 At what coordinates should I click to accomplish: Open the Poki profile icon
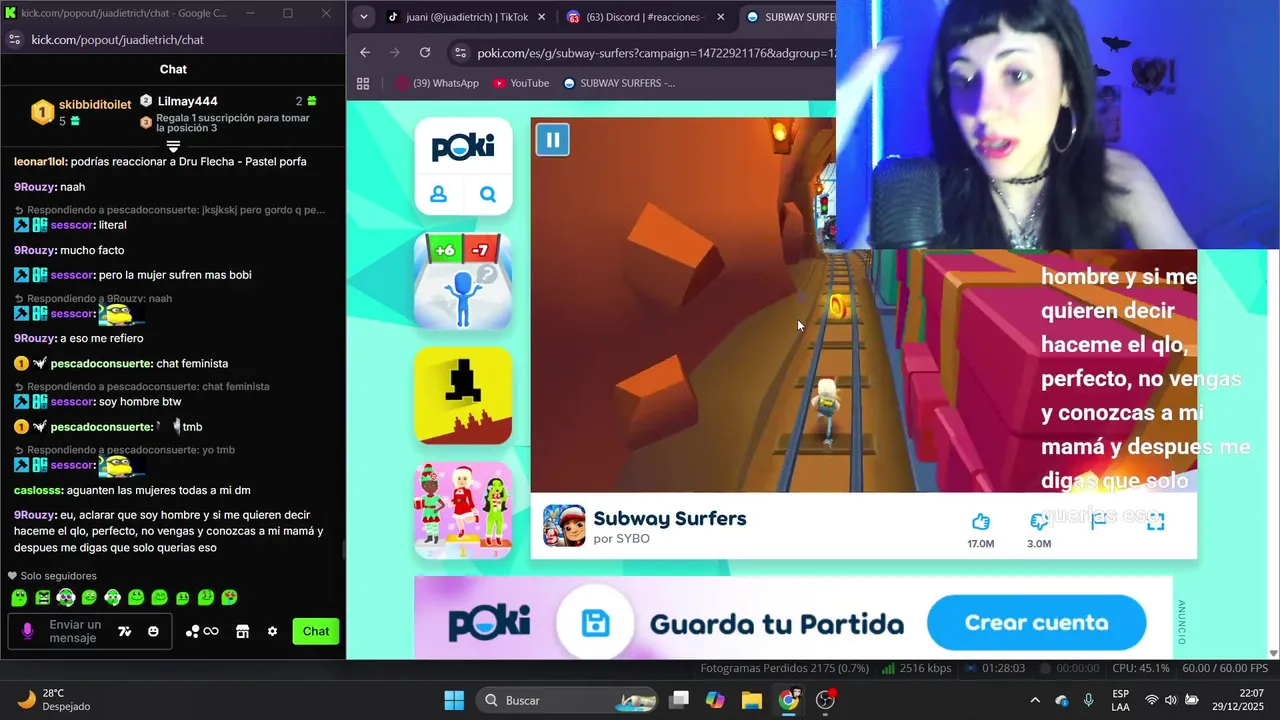click(x=438, y=194)
